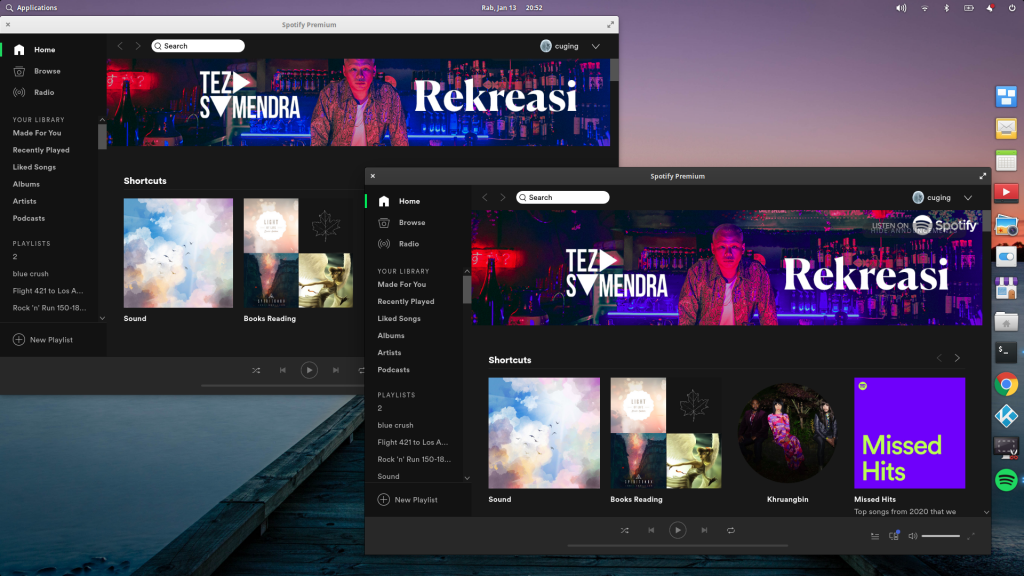Click the back window sidebar's scroll-up arrow
This screenshot has height=576, width=1024.
pos(102,120)
